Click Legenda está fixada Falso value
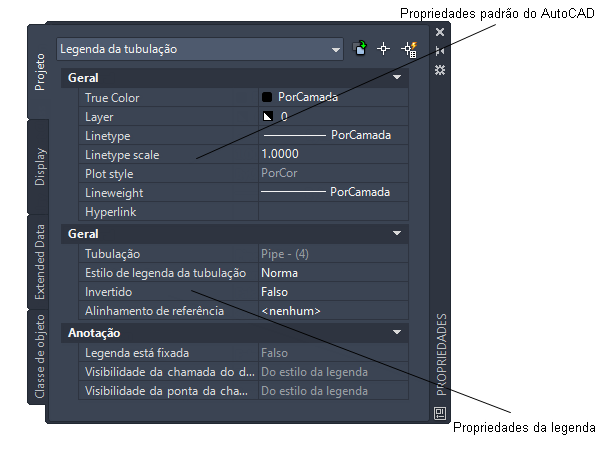The image size is (600, 451). [x=333, y=353]
